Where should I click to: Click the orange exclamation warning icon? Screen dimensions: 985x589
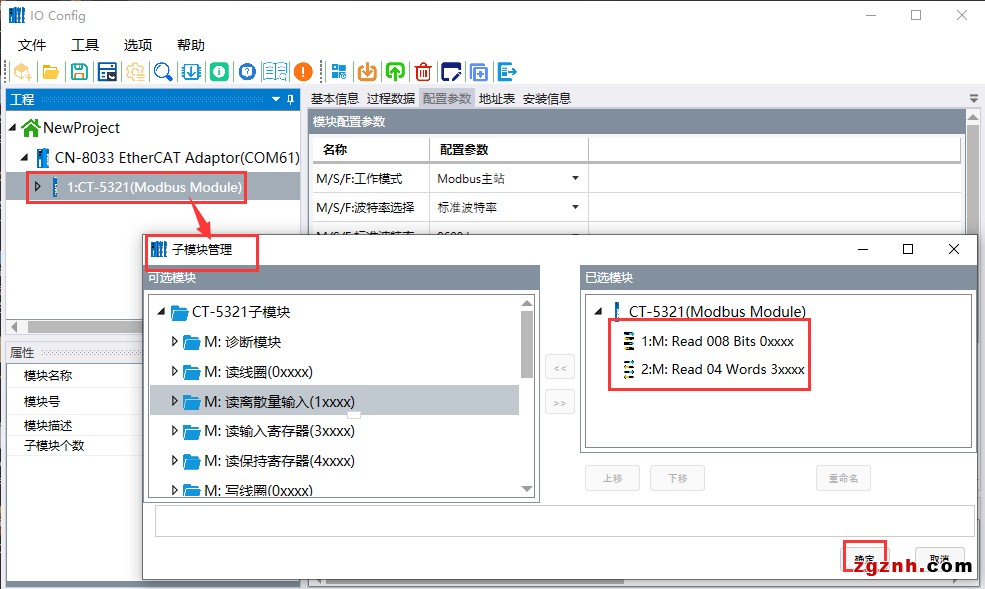click(303, 72)
